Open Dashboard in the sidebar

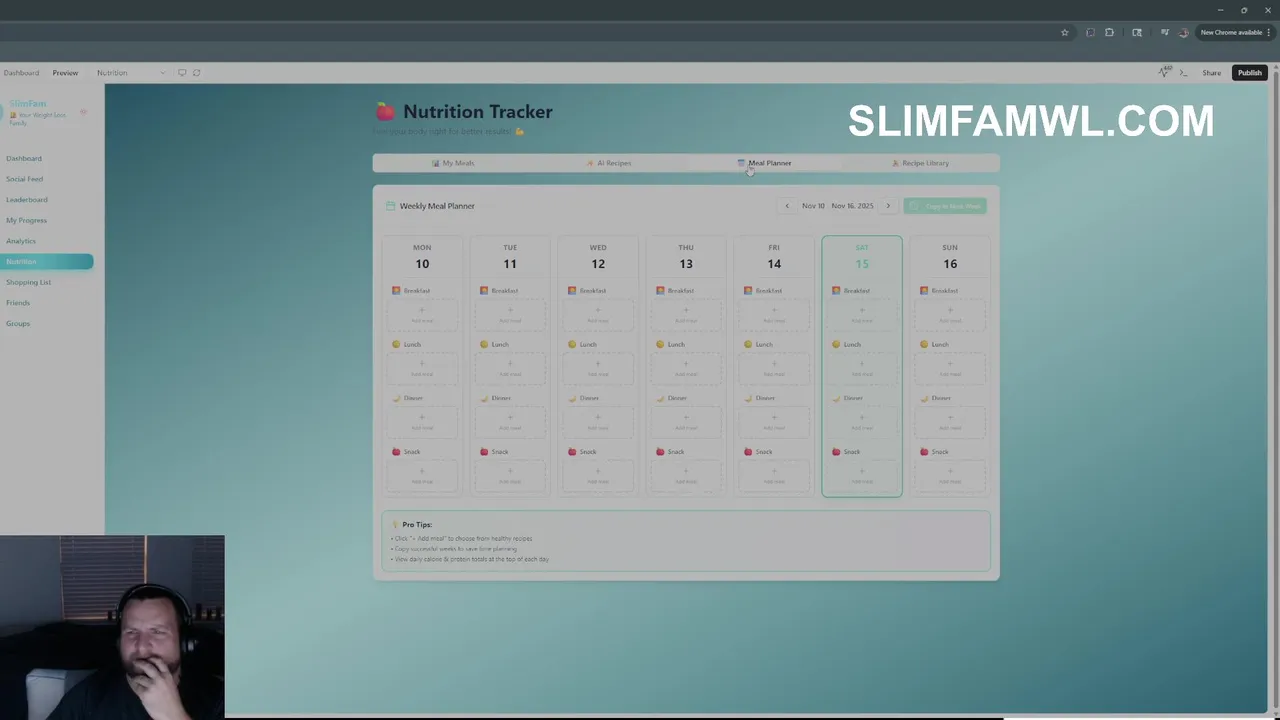pos(24,158)
